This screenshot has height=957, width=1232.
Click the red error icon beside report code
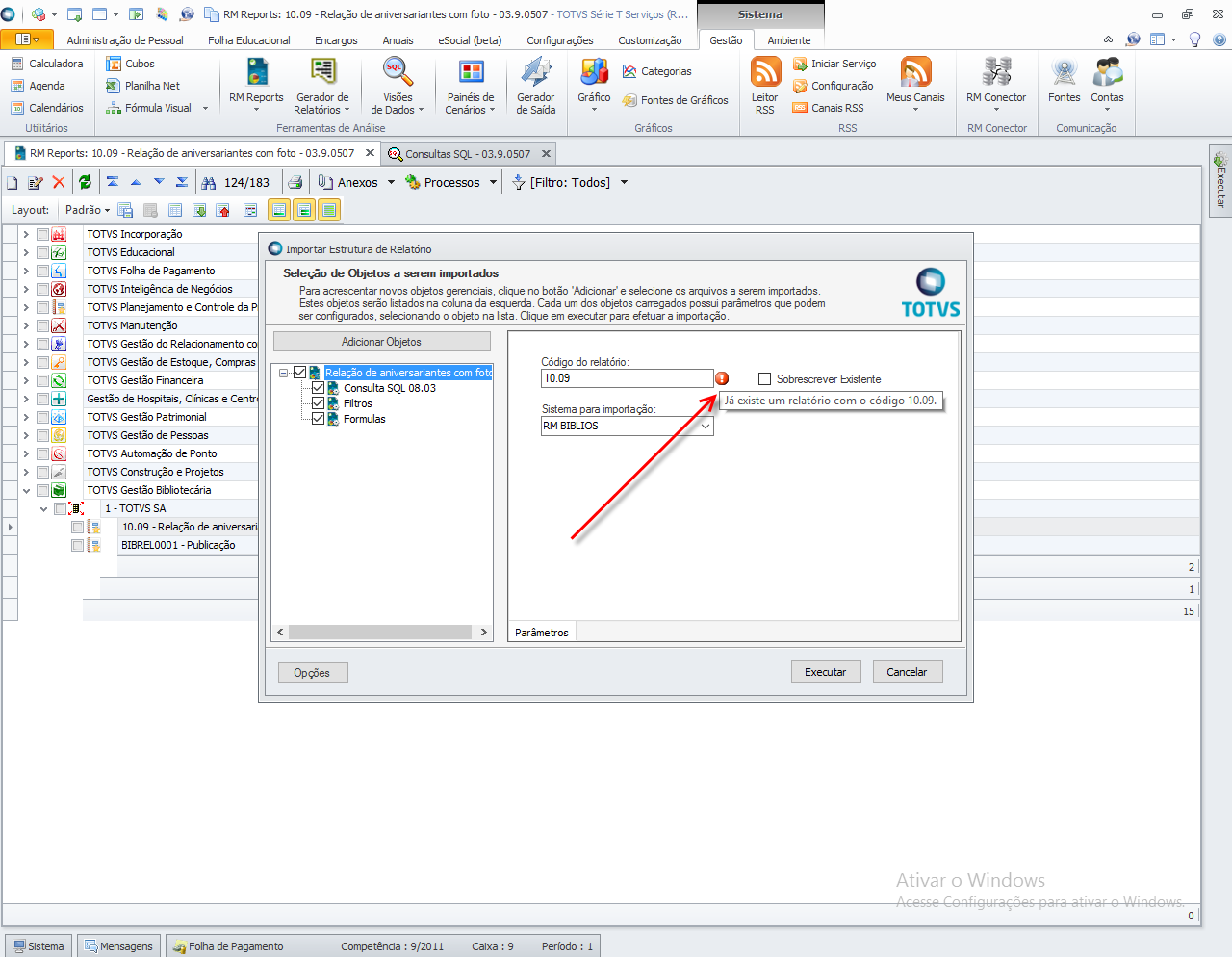[x=722, y=378]
